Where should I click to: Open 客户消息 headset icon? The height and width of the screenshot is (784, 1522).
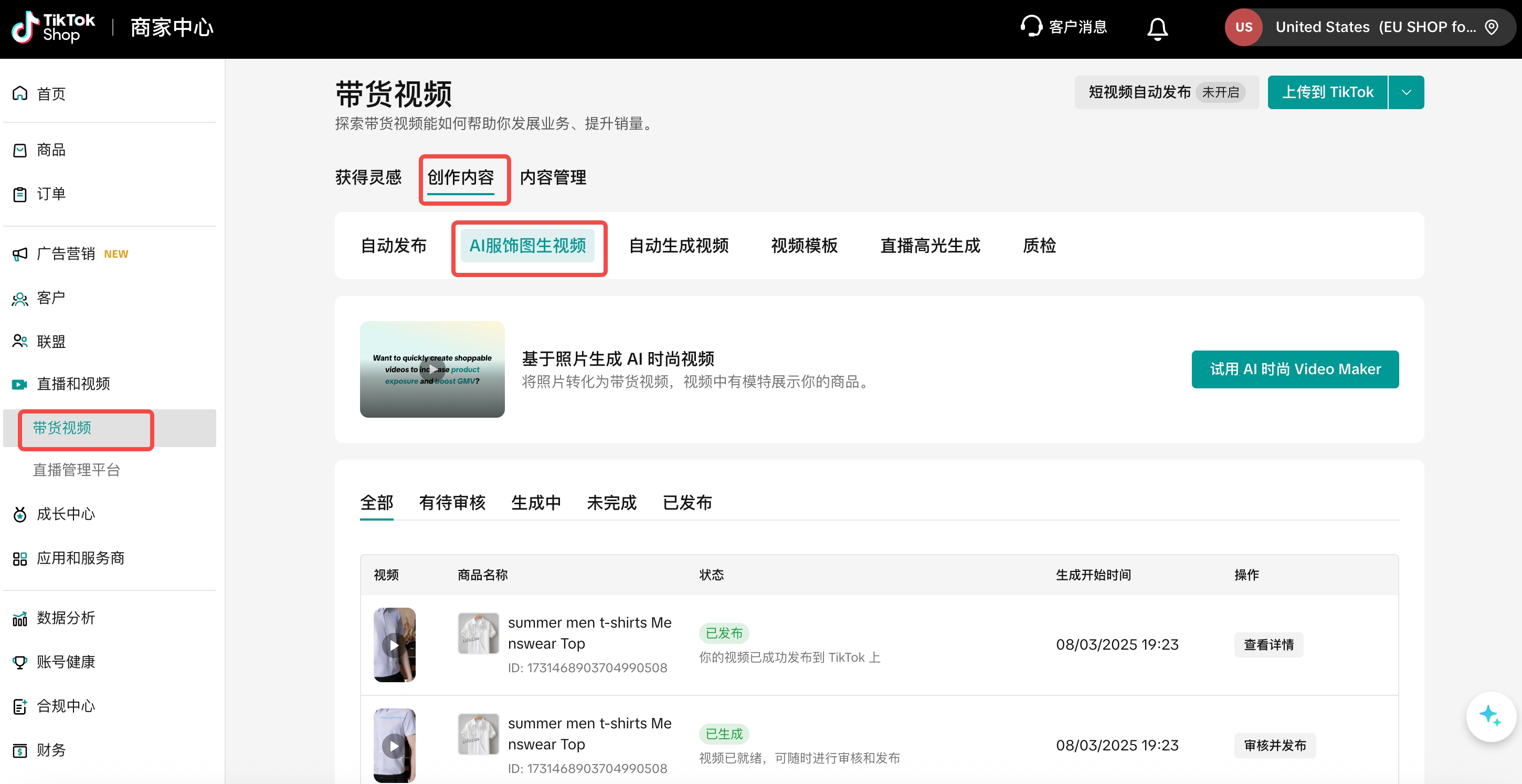(1031, 27)
